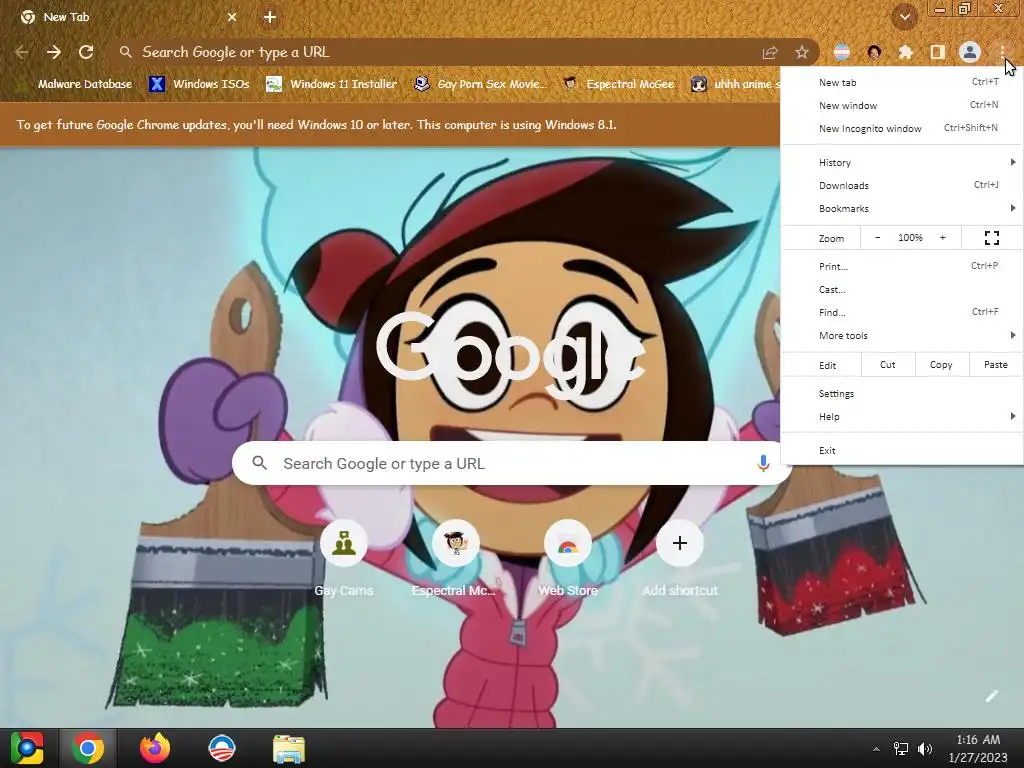Click the 100% zoom value
1024x768 pixels.
(x=910, y=238)
